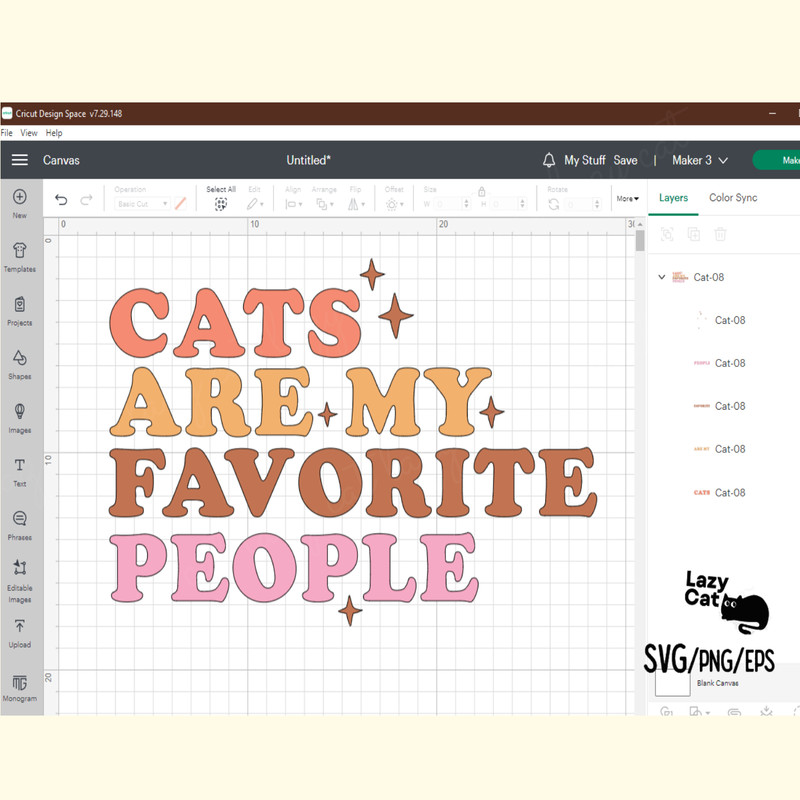Select the Shapes tool
Viewport: 800px width, 800px height.
tap(20, 359)
